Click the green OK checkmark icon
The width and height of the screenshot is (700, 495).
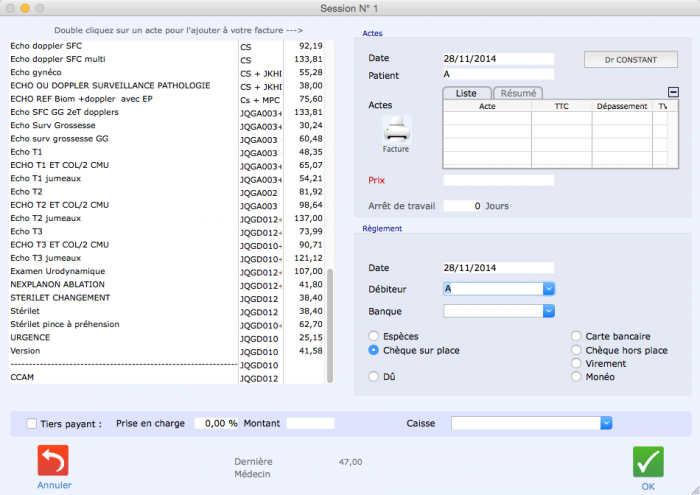point(648,462)
